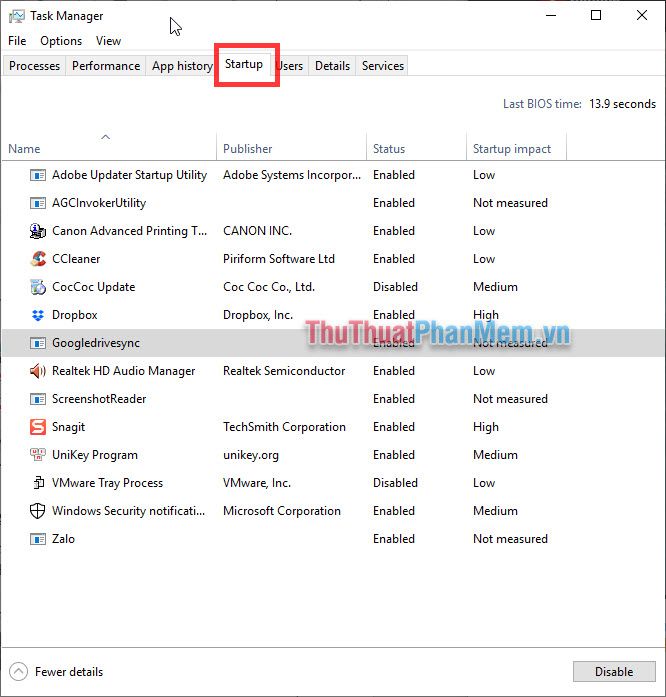
Task: Click Disabled status of VMware Tray Process
Action: point(395,483)
